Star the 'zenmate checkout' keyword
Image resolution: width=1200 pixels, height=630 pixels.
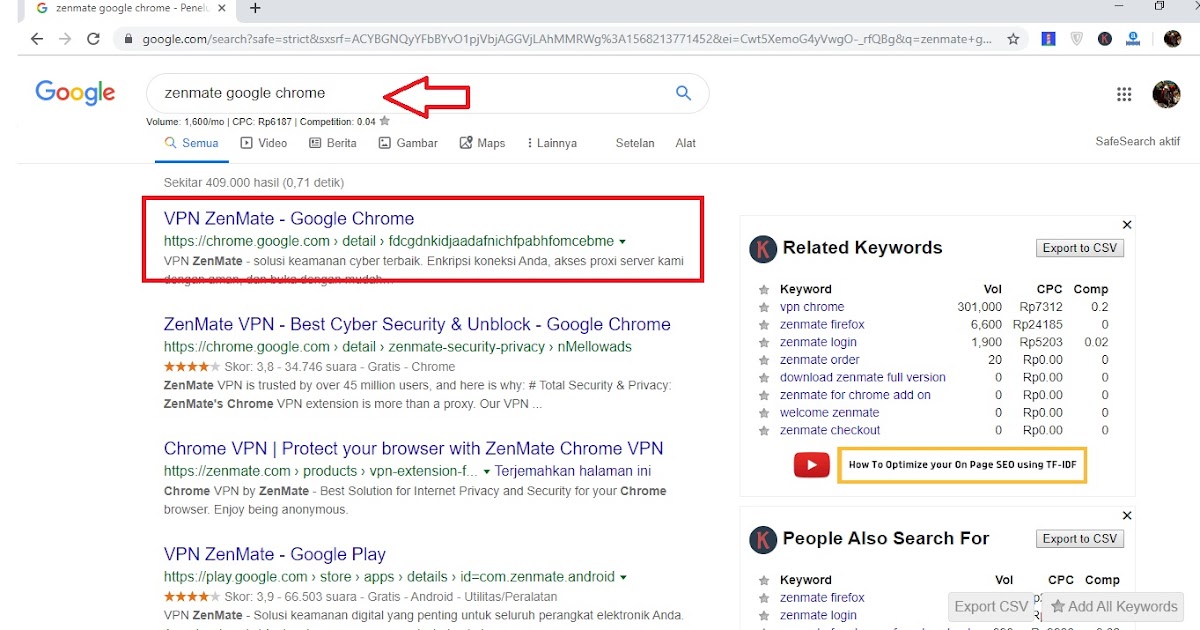[764, 431]
